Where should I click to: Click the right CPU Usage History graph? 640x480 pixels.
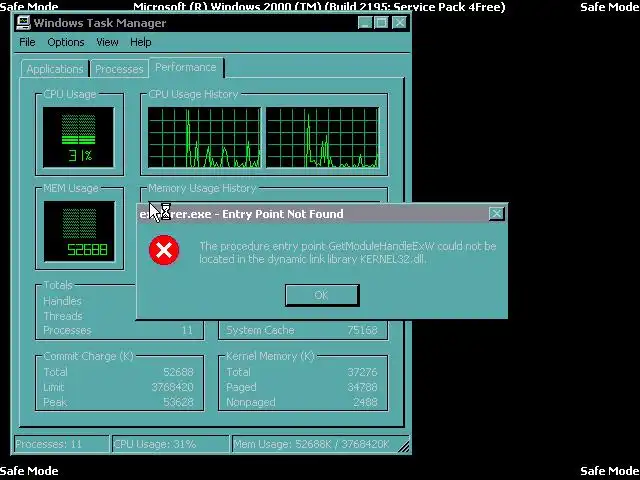(322, 138)
